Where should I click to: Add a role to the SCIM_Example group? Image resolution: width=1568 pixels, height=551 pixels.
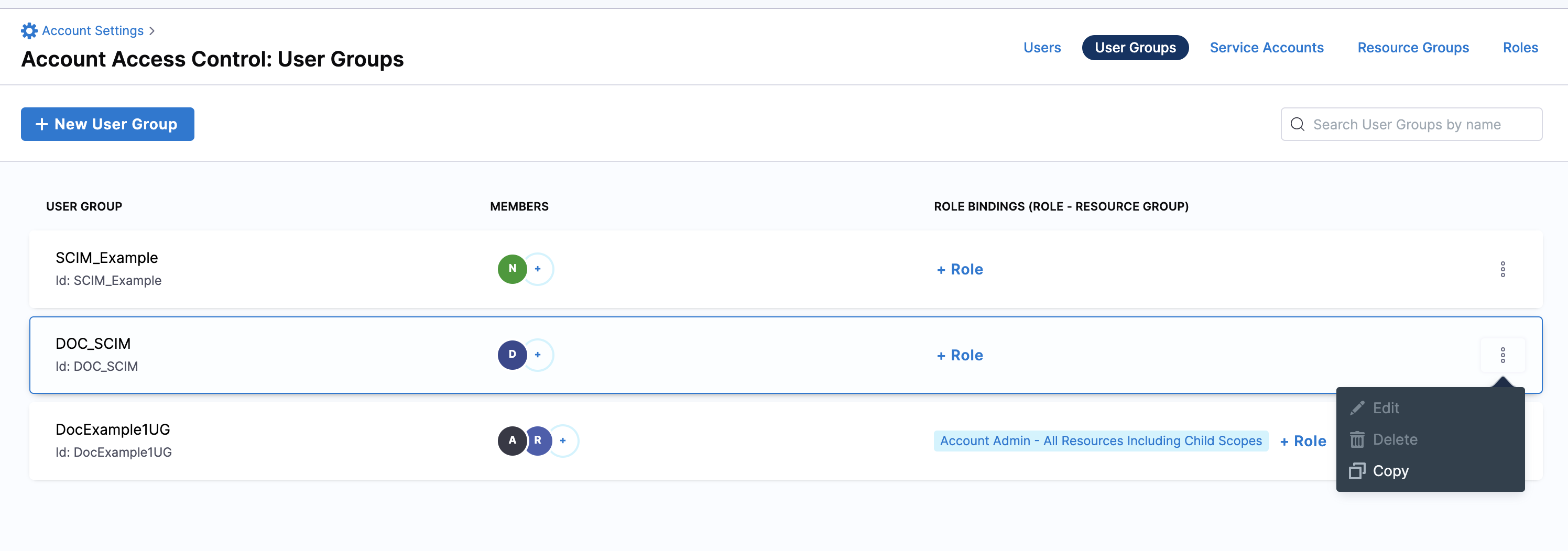tap(960, 269)
